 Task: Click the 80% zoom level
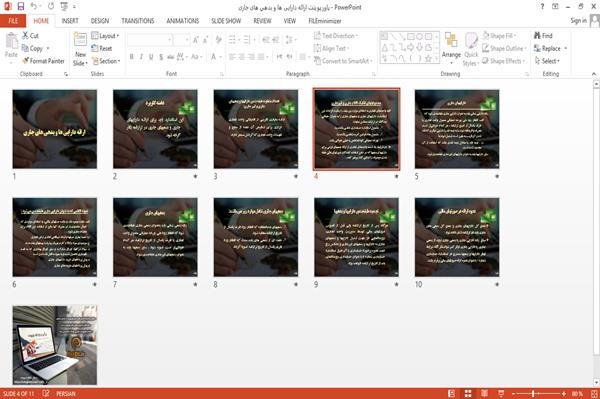[577, 394]
